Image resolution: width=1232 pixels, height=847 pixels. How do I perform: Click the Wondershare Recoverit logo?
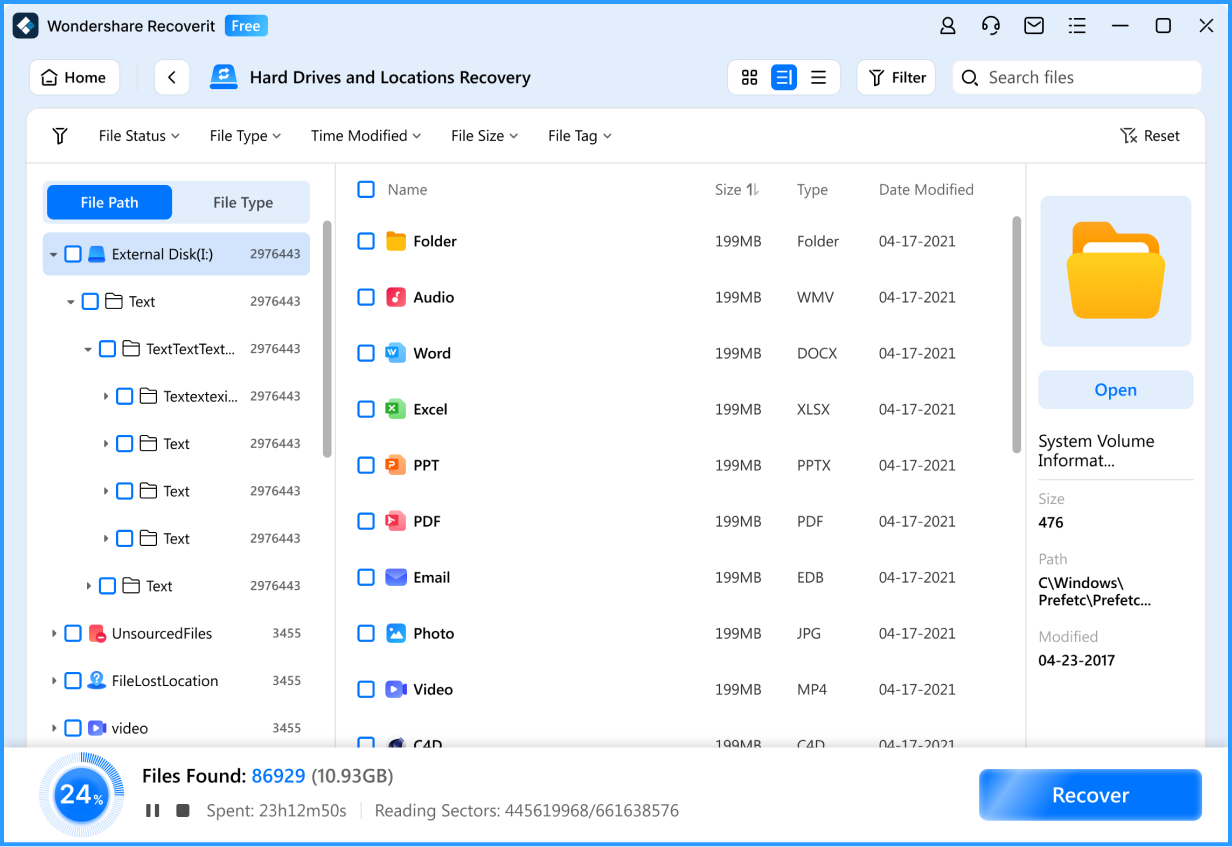tap(25, 26)
